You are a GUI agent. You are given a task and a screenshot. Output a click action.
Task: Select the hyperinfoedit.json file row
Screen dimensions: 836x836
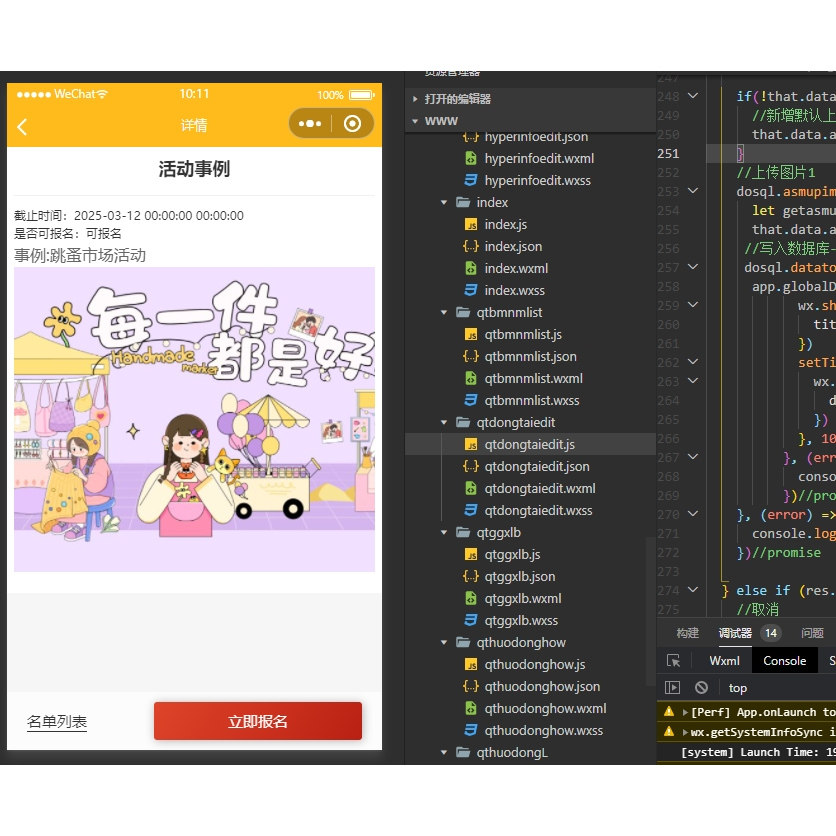[x=530, y=138]
